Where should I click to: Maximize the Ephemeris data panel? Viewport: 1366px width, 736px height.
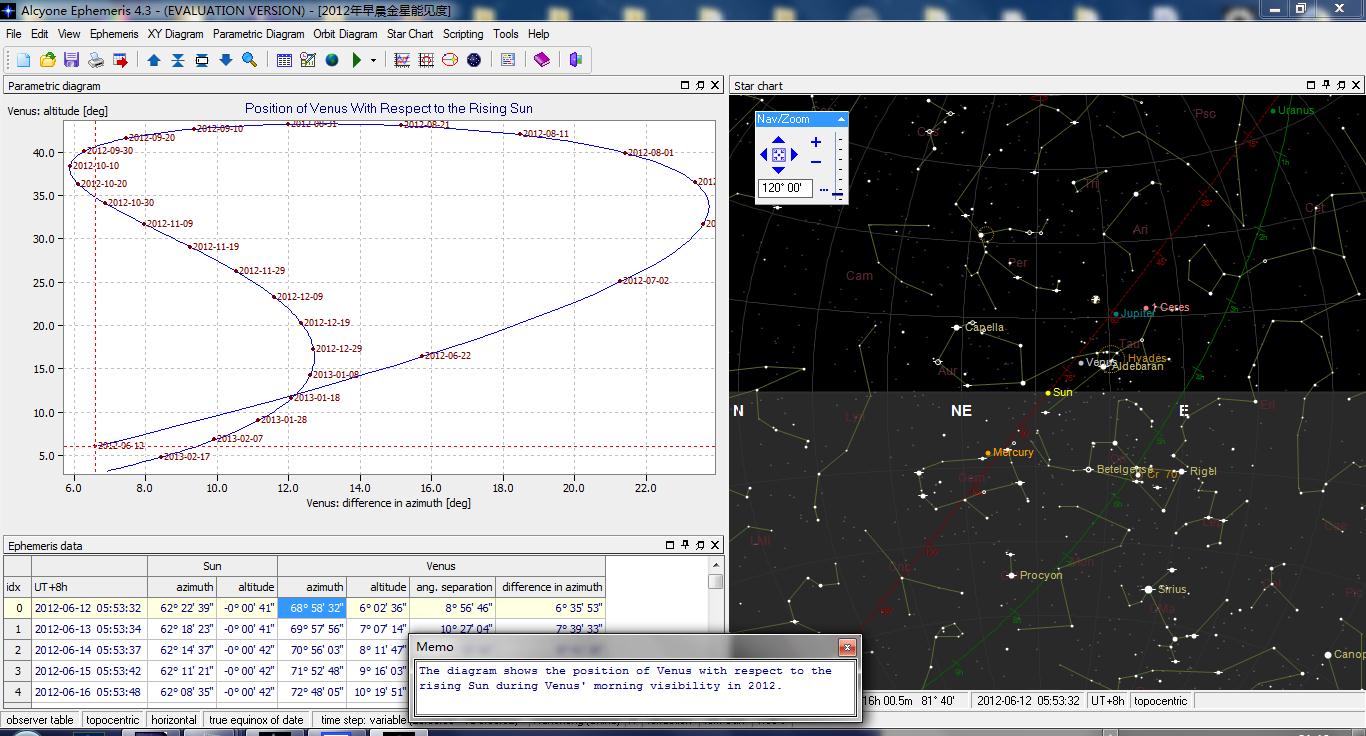pos(670,545)
